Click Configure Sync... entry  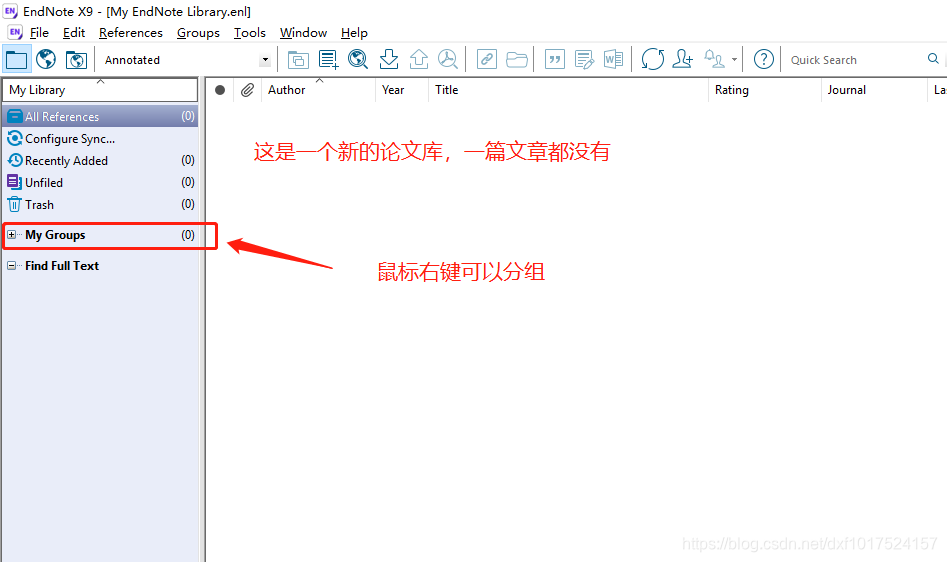pos(100,139)
